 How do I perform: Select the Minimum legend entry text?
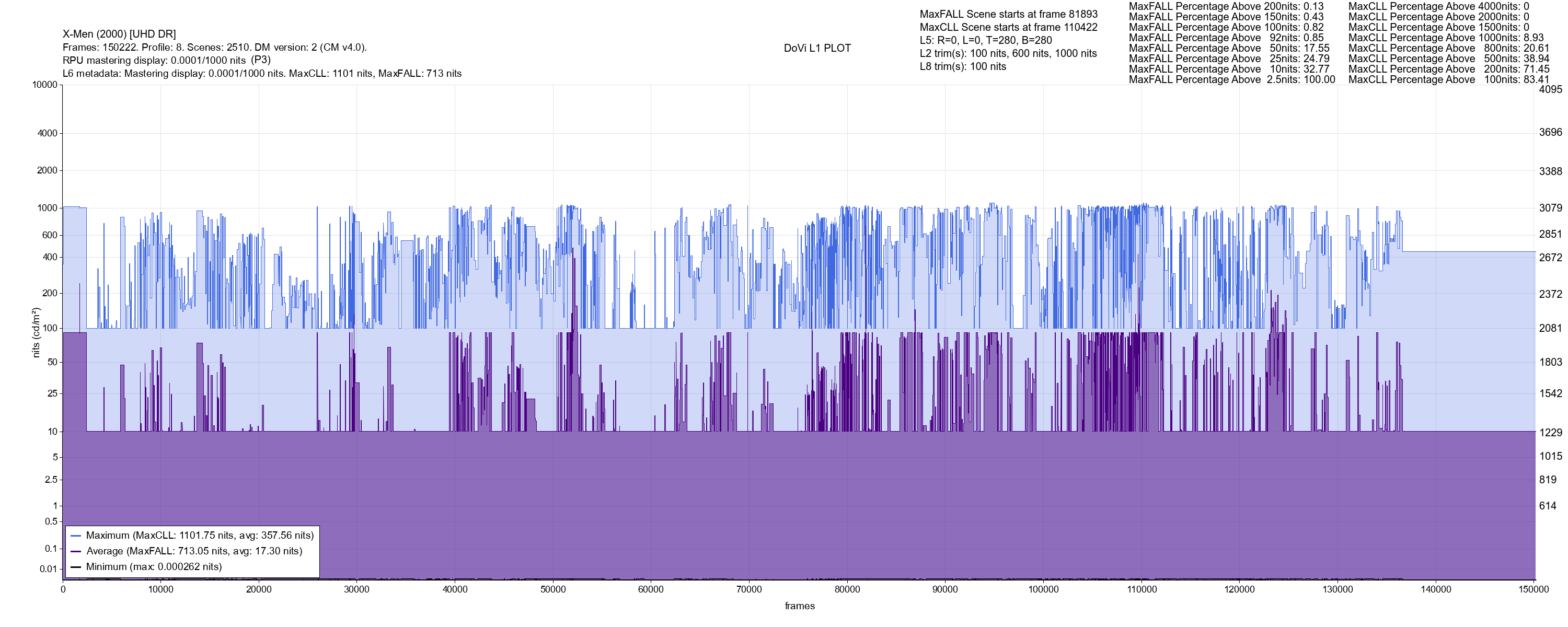[153, 567]
